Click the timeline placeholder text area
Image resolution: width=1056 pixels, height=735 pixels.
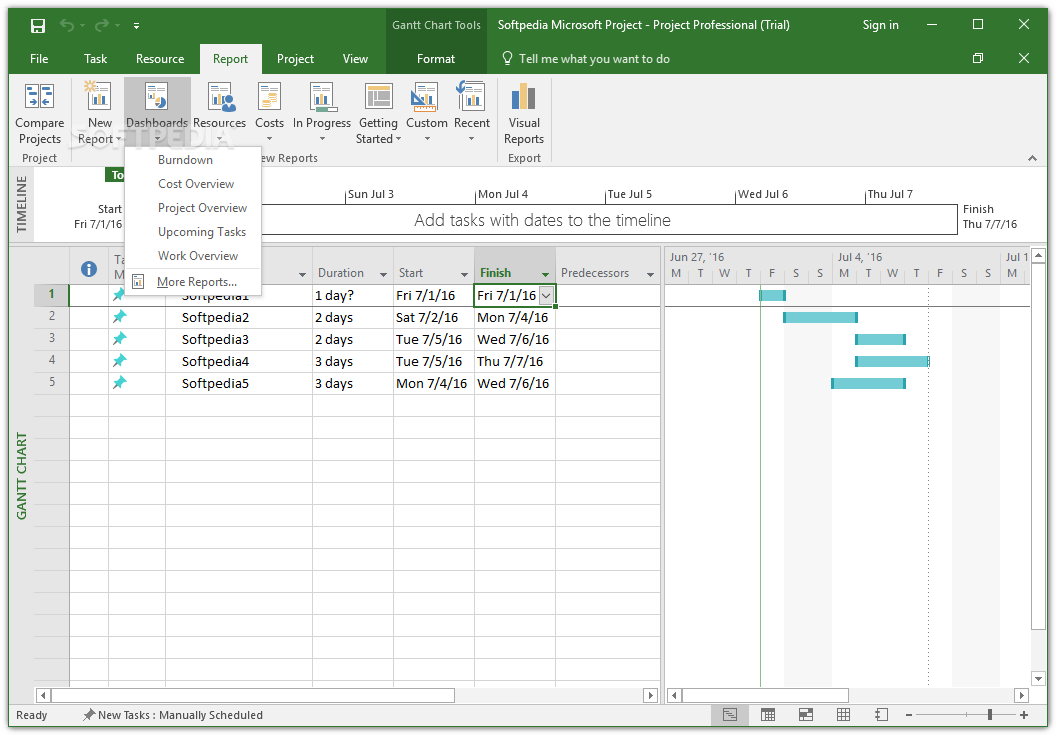pos(542,220)
